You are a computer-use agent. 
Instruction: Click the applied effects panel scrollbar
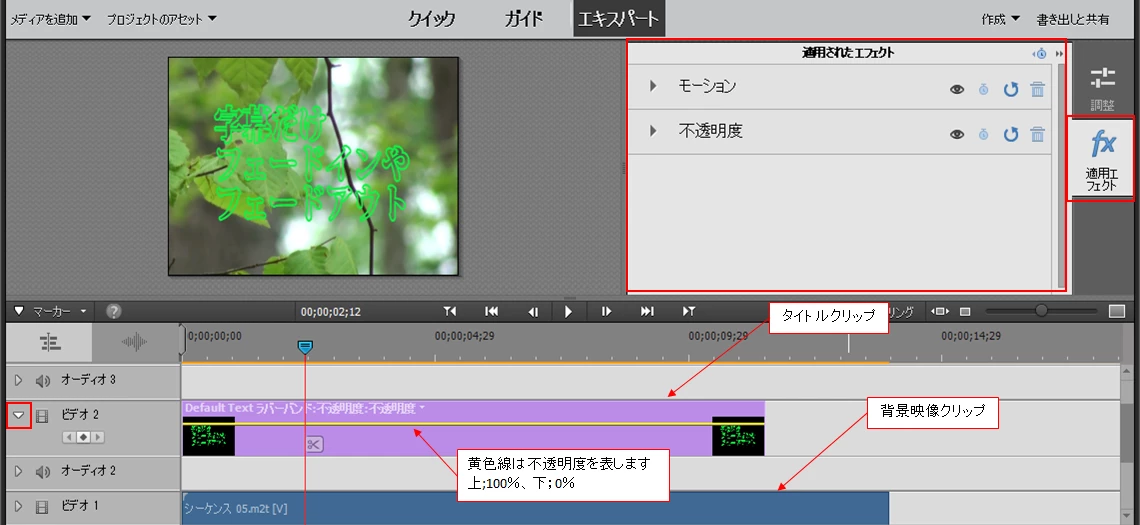[1061, 175]
